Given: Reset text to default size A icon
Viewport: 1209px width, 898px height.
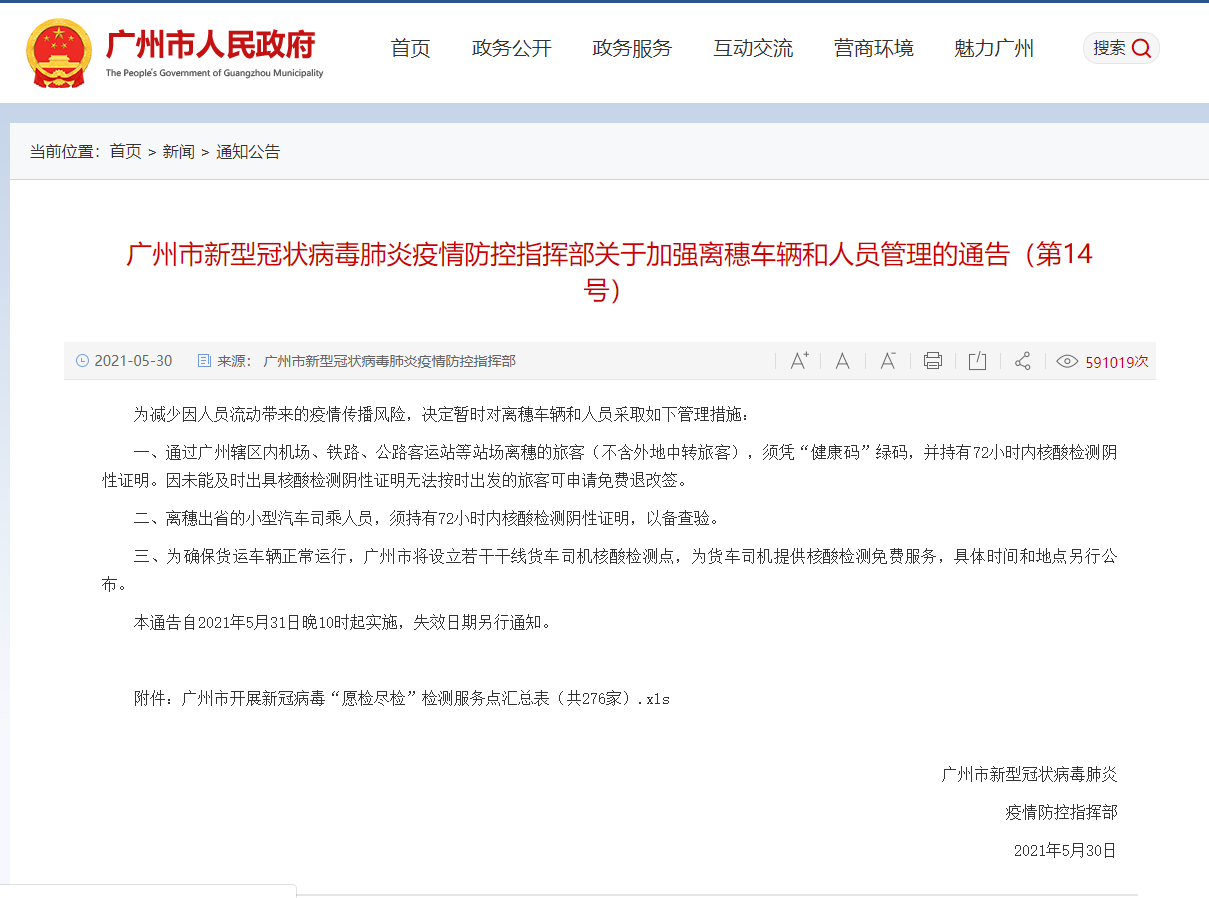Looking at the screenshot, I should (843, 361).
